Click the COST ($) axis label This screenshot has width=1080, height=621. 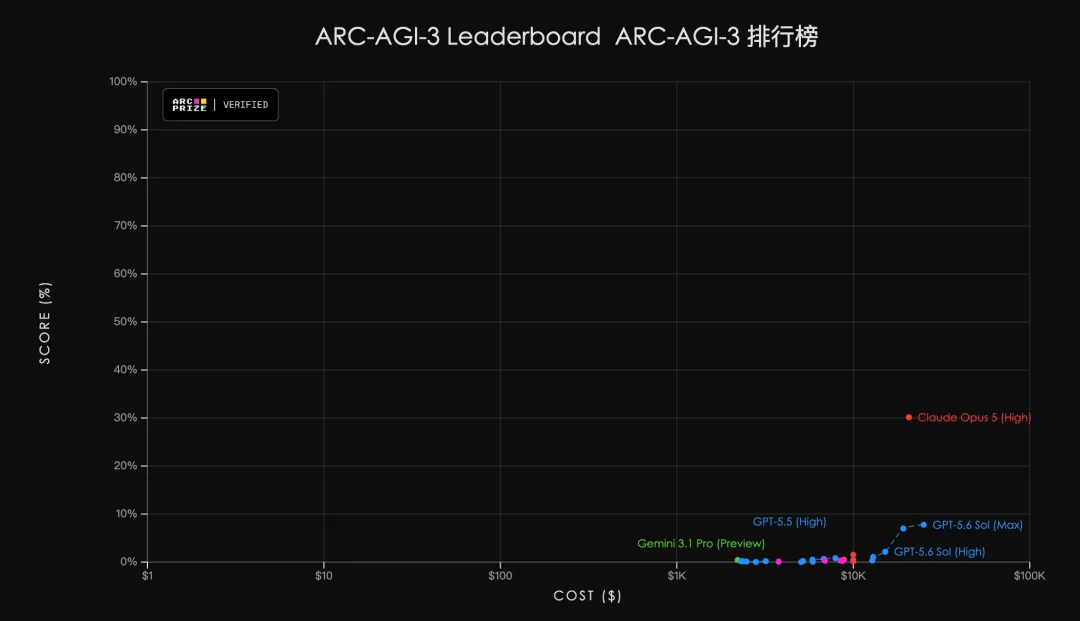[588, 596]
